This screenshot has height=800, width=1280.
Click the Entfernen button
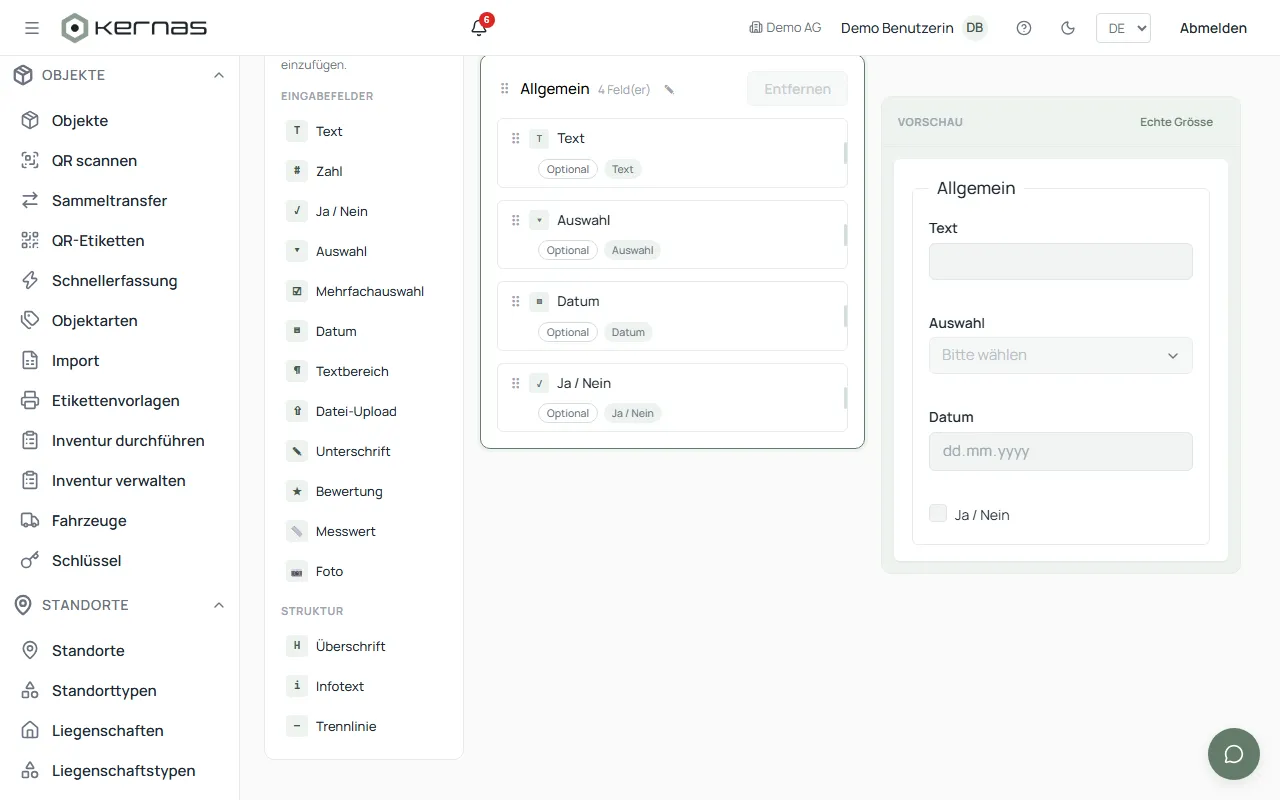tap(797, 89)
